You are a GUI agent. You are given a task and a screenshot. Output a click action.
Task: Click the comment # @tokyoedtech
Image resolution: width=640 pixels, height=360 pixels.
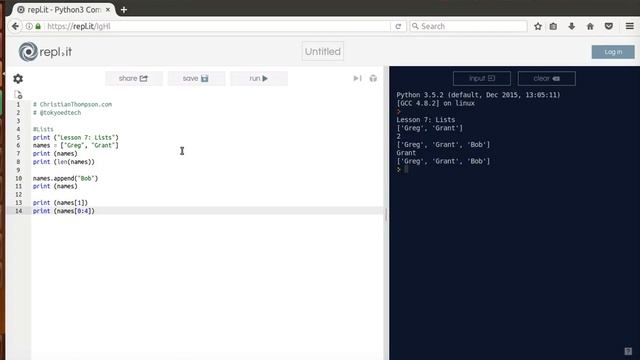point(57,113)
